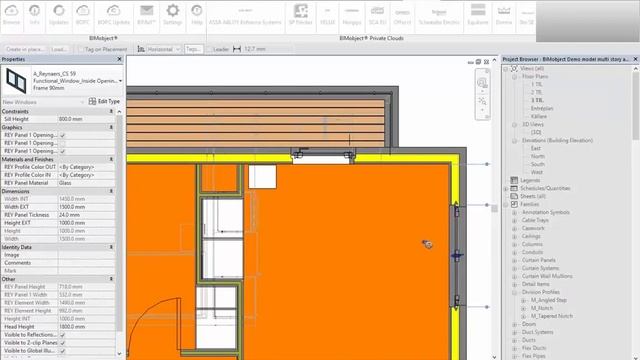Click the Create in place button
Screen dimensions: 640x360
tap(25, 49)
